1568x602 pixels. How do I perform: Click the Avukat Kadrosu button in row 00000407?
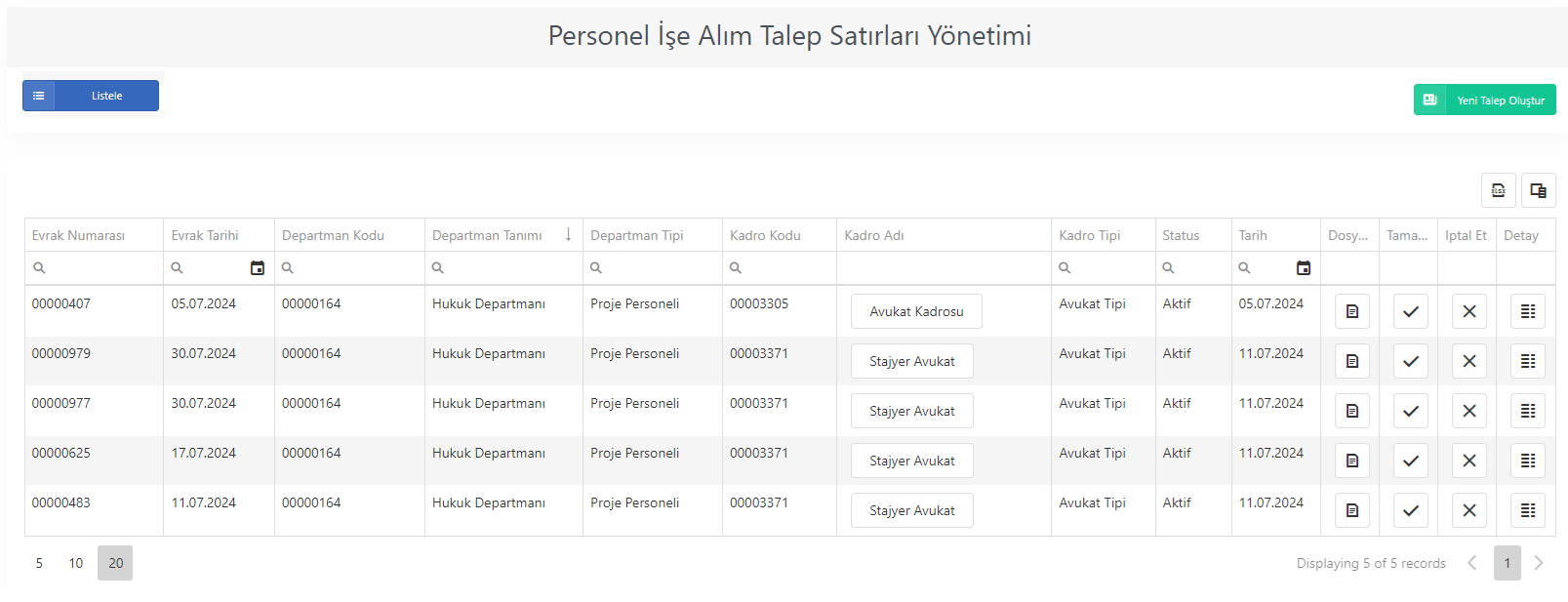click(x=916, y=311)
